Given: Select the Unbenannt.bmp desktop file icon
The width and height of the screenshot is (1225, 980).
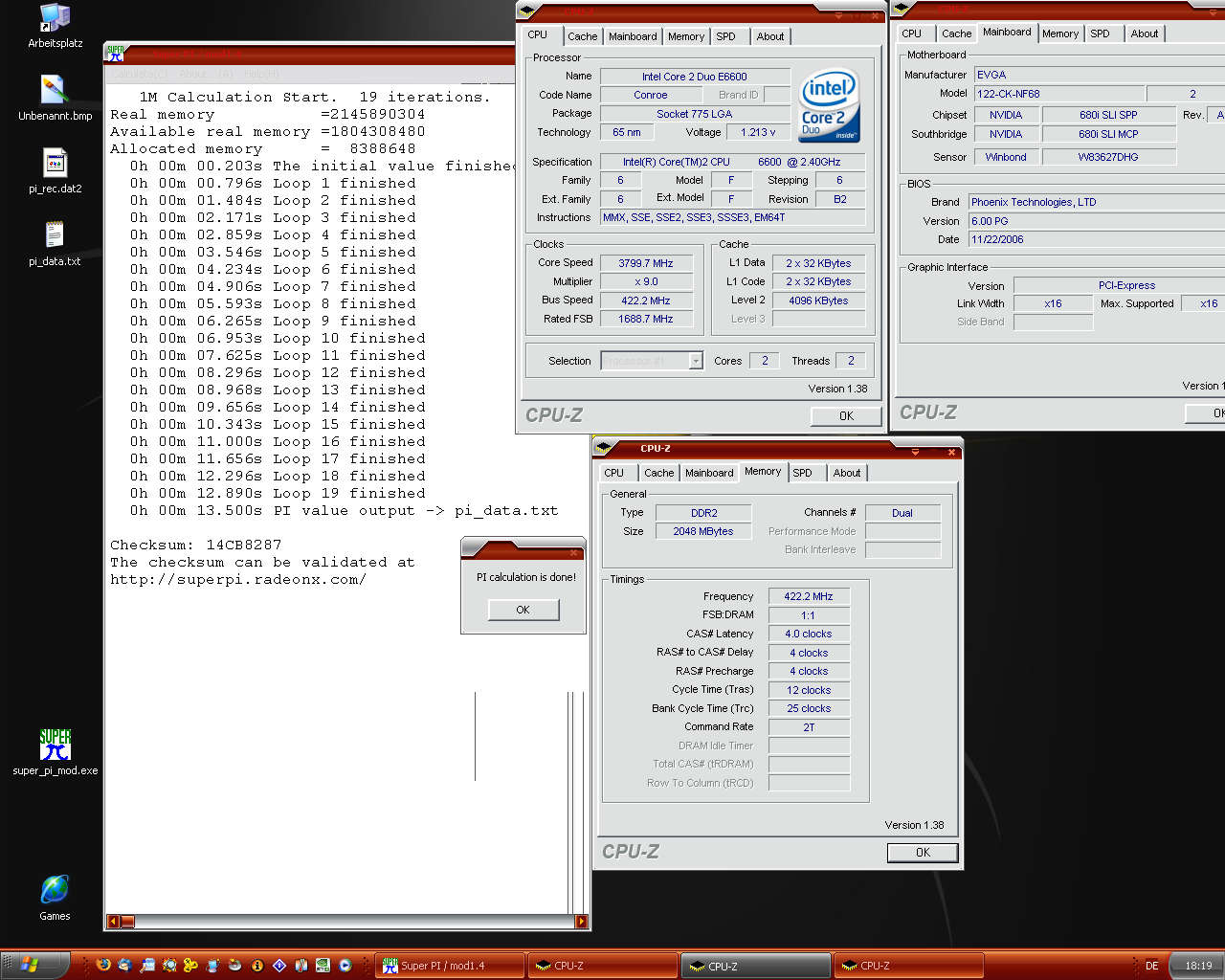Looking at the screenshot, I should [55, 98].
